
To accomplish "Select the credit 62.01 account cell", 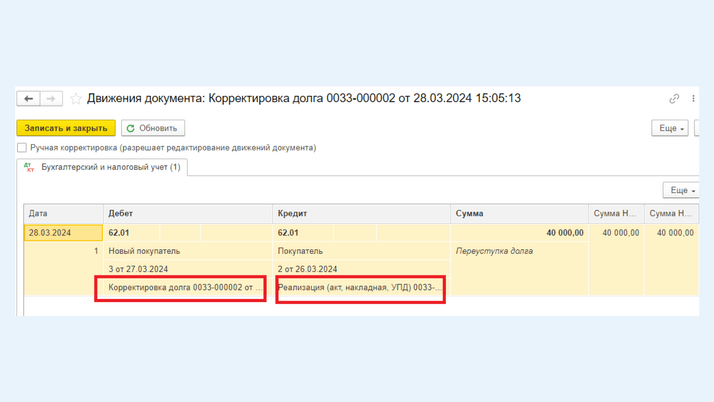I will tap(303, 233).
